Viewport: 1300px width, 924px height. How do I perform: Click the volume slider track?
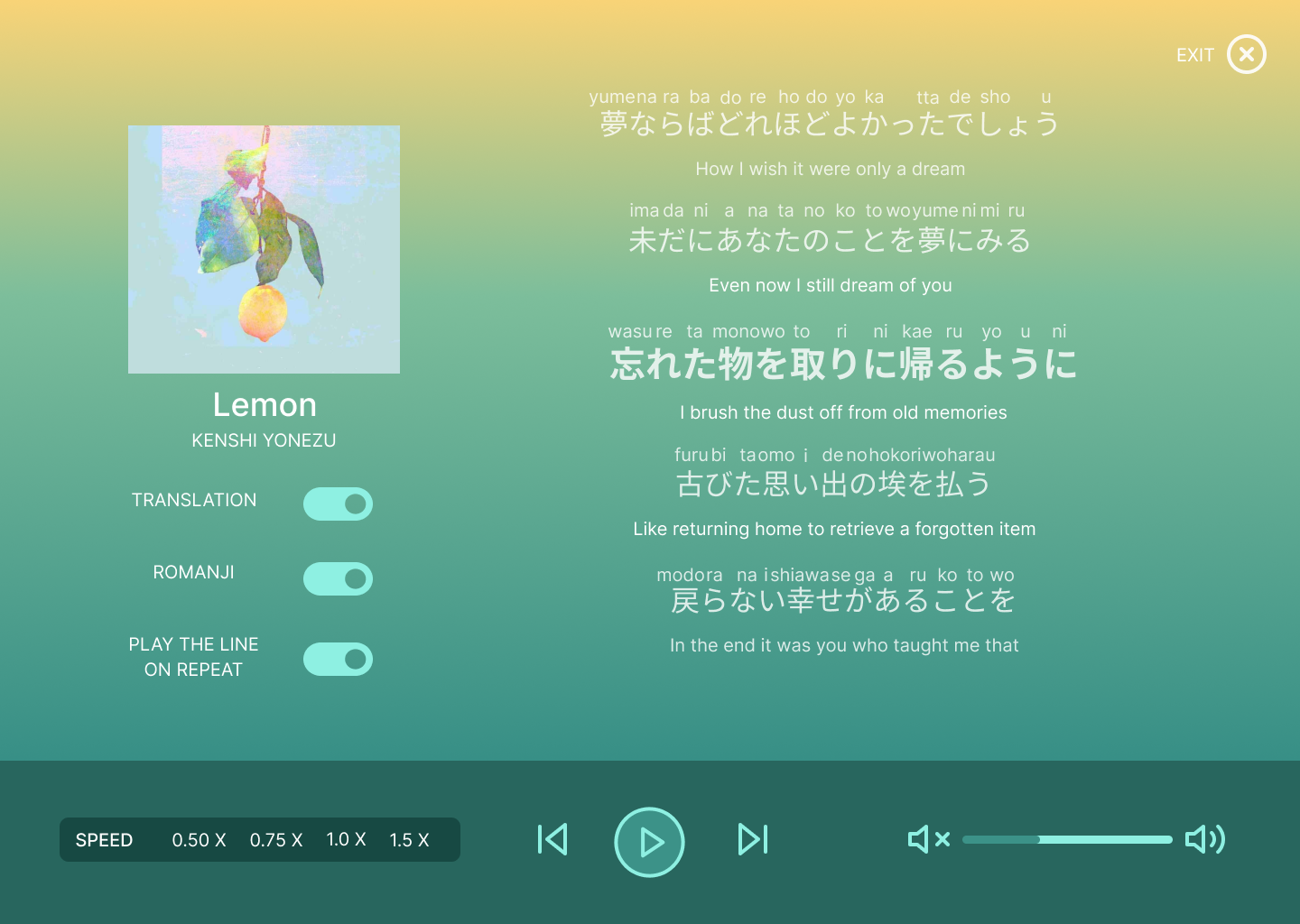click(1067, 839)
